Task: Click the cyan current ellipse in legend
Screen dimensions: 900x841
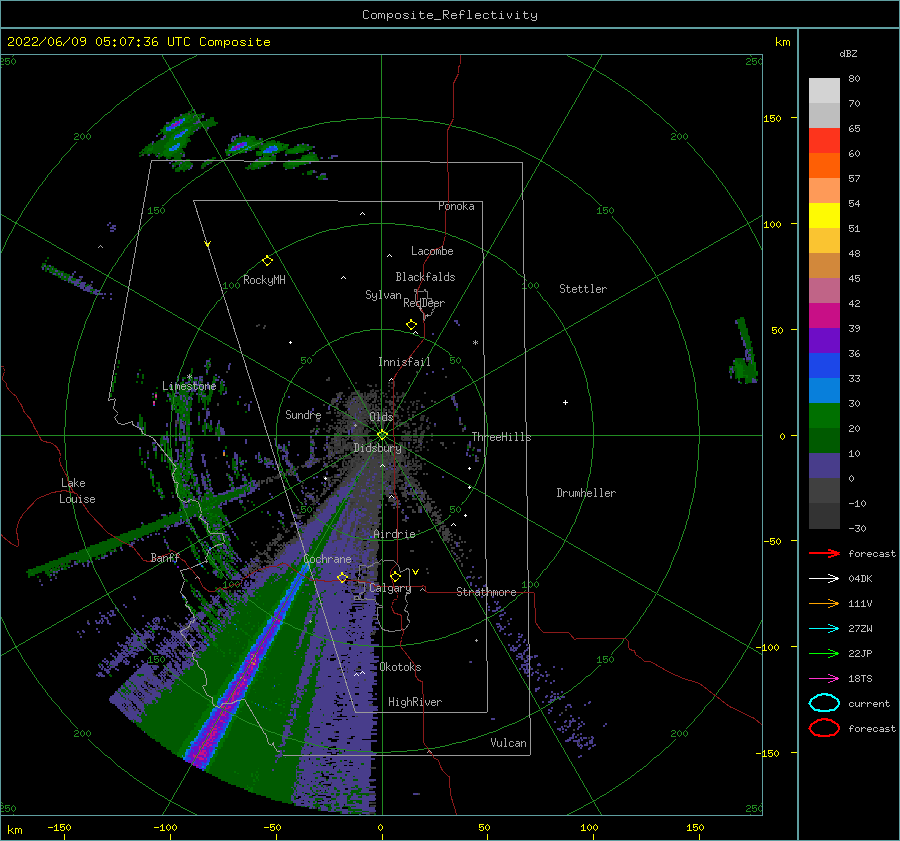Action: click(824, 703)
